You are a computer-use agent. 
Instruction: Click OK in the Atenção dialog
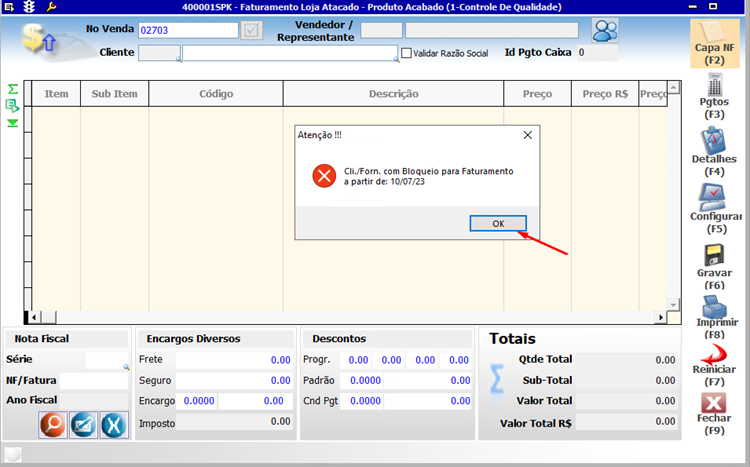point(497,223)
